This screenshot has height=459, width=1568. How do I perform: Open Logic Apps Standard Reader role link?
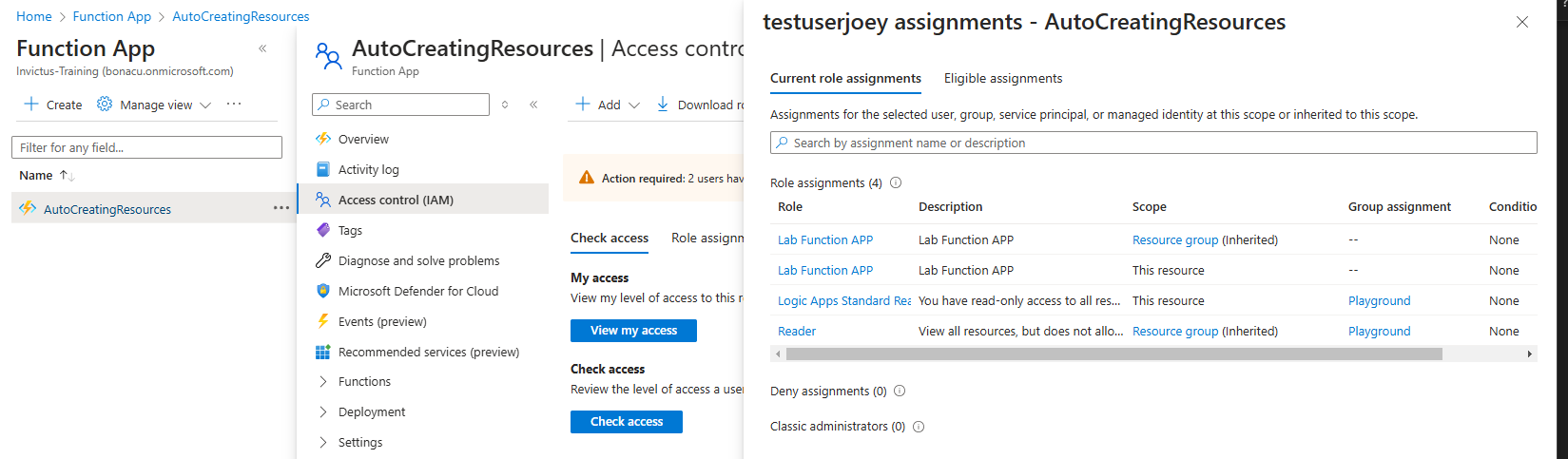click(844, 300)
